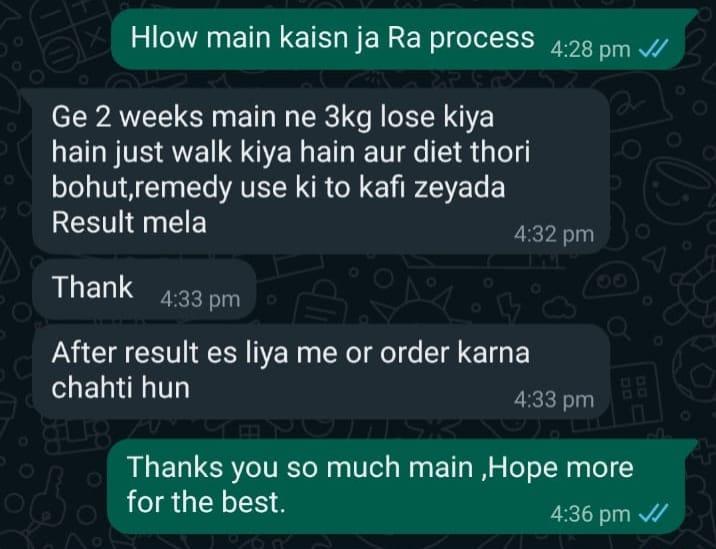Select the 'Hlow main kaisn ja Ra process' message
The image size is (716, 549).
point(398,40)
